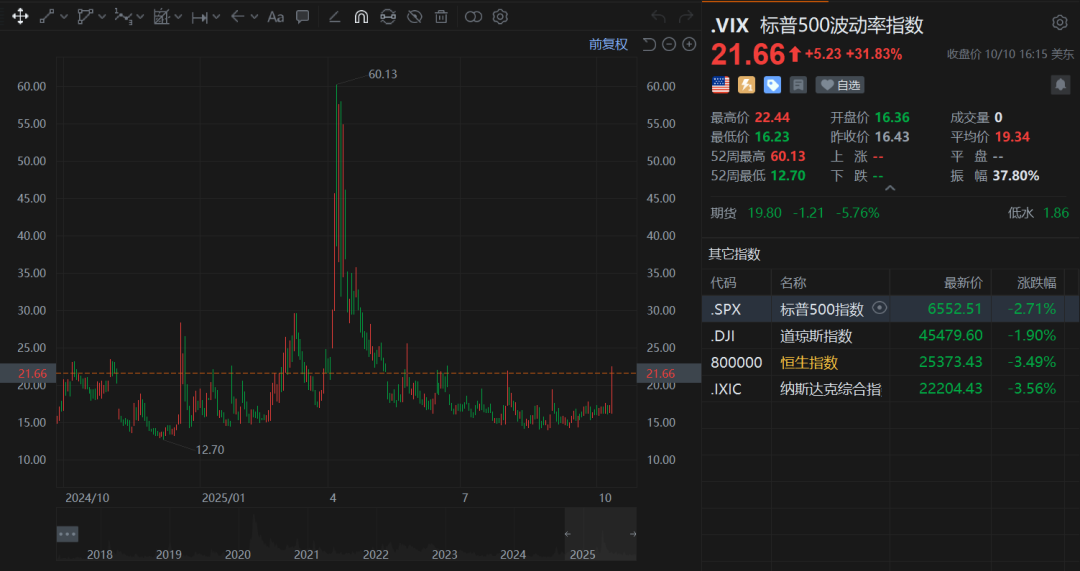1080x571 pixels.
Task: Collapse the quote details chevron
Action: click(x=890, y=187)
